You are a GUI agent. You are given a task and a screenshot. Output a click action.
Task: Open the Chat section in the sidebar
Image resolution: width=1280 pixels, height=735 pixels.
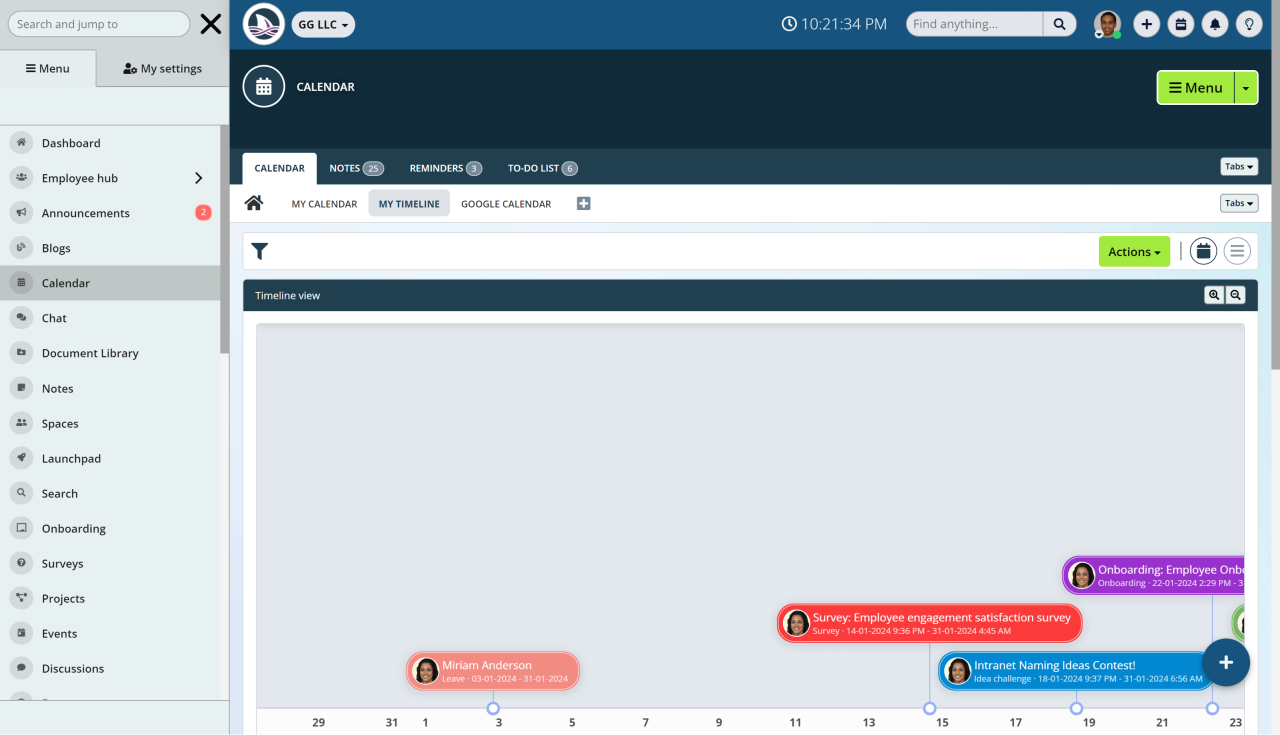pos(52,317)
